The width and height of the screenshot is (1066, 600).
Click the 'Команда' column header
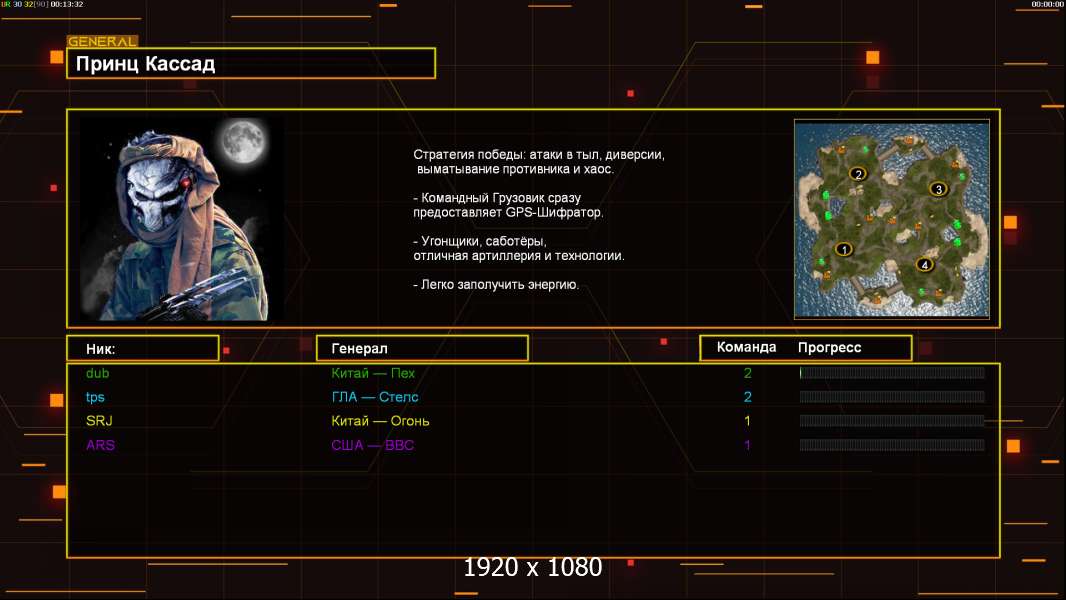click(x=746, y=347)
